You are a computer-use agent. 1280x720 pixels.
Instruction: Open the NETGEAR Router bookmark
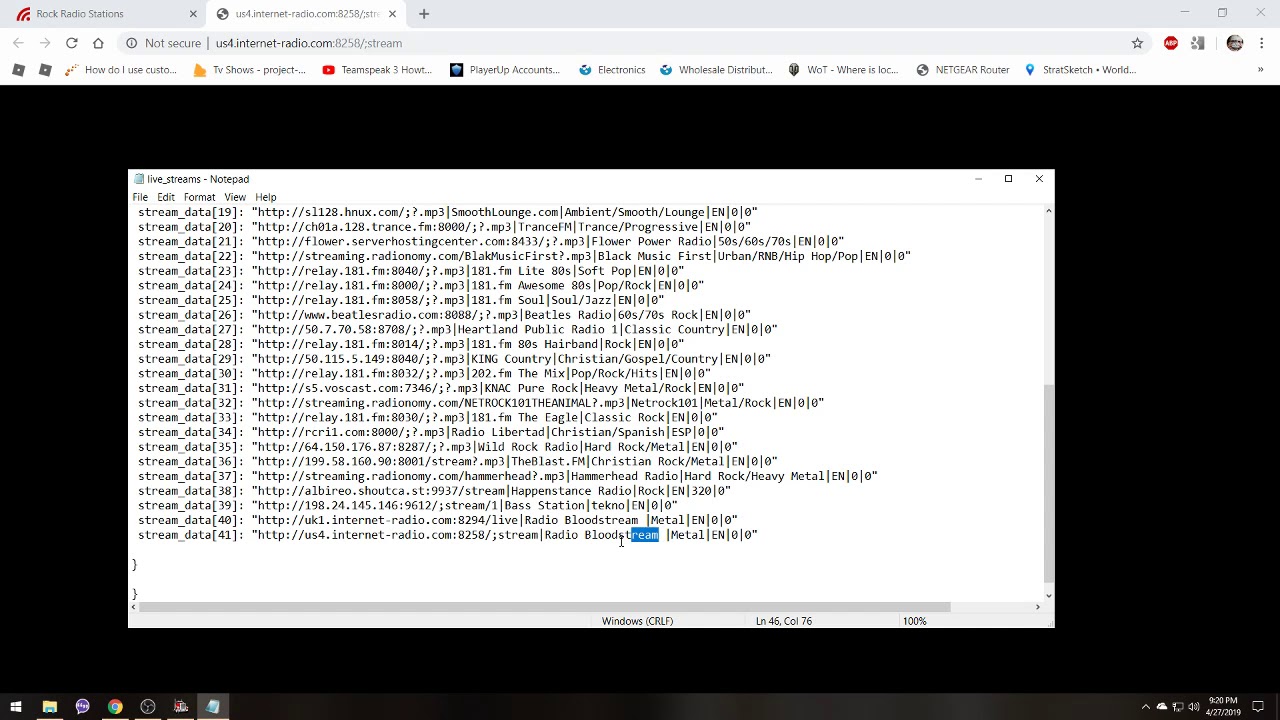point(963,70)
